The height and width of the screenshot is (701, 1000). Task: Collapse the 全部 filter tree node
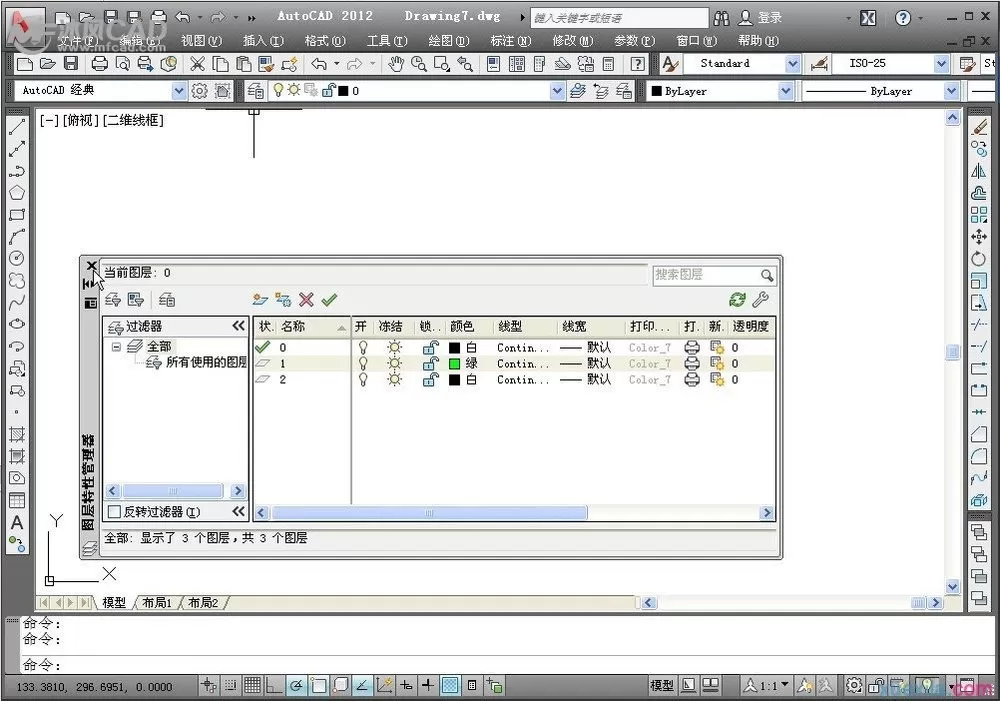click(116, 347)
